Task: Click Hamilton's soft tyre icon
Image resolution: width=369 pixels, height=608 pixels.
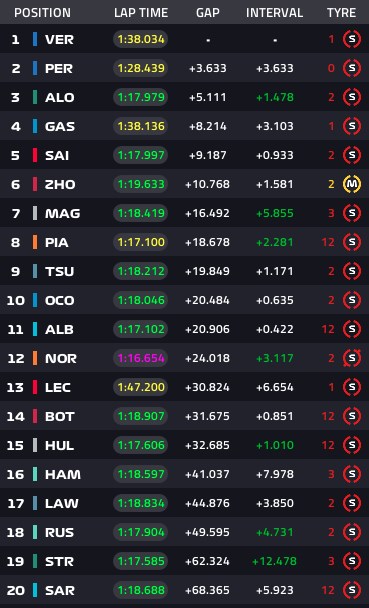Action: pos(352,474)
